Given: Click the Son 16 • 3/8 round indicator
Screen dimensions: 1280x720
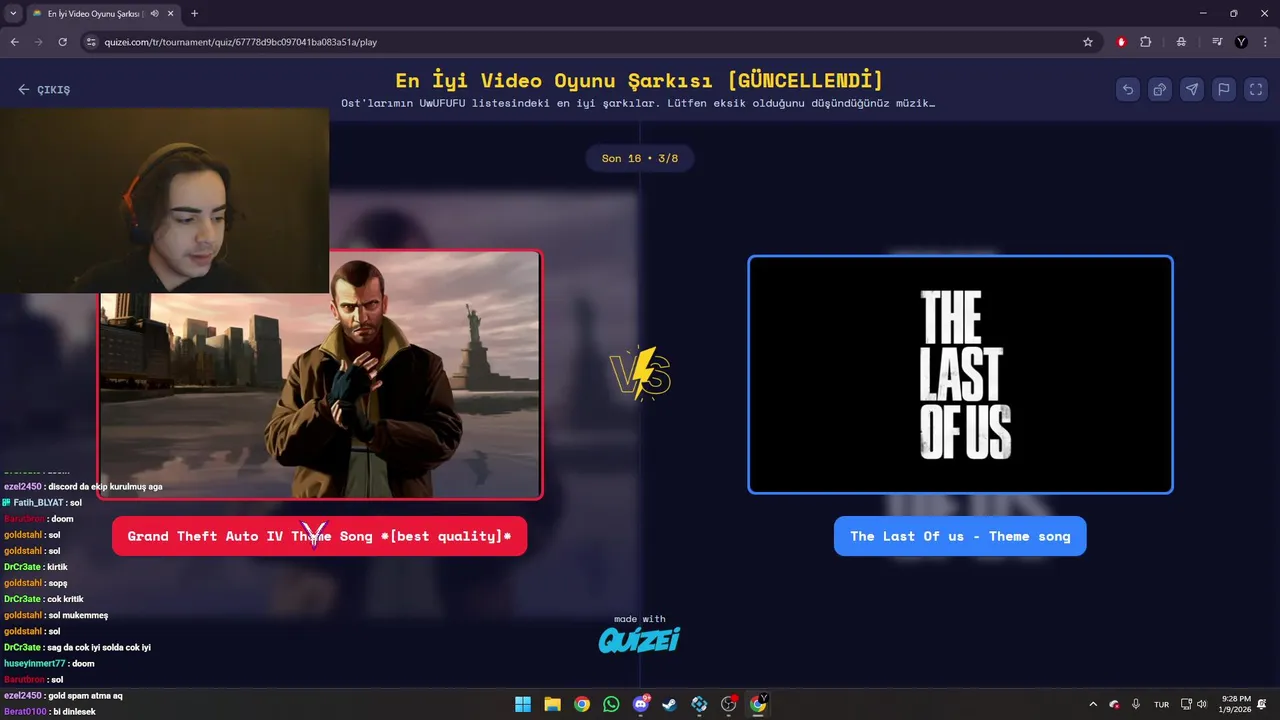Looking at the screenshot, I should tap(640, 158).
